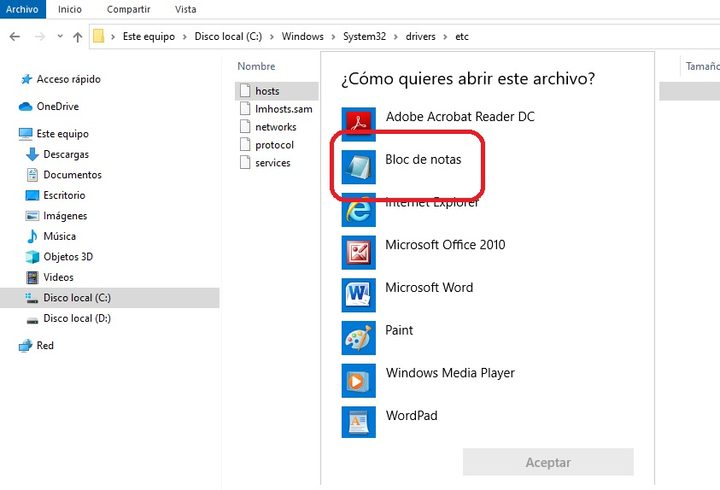
Task: Click the lmhosts.sam file icon
Action: click(x=245, y=108)
